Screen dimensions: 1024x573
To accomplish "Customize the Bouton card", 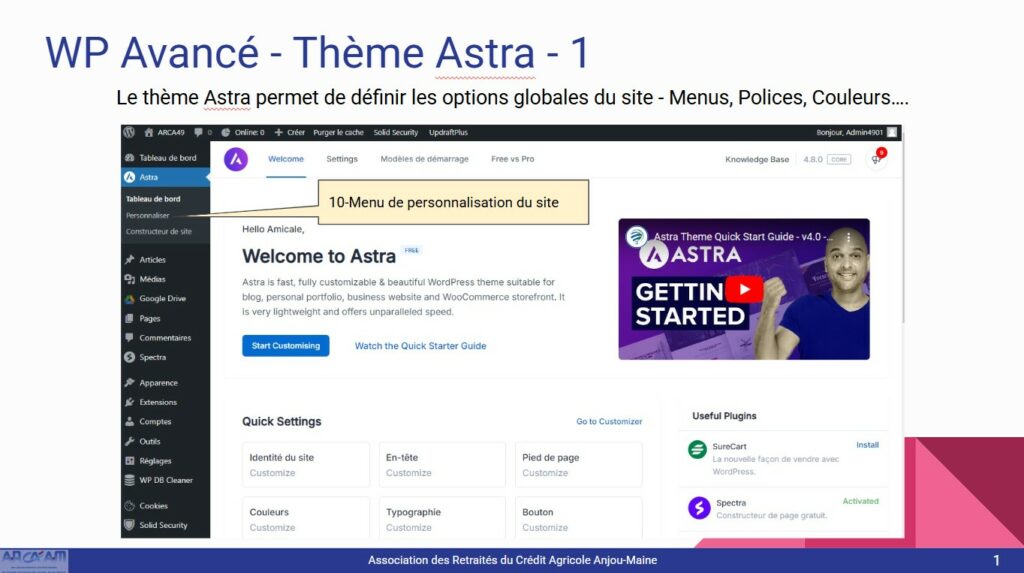I will click(x=579, y=519).
